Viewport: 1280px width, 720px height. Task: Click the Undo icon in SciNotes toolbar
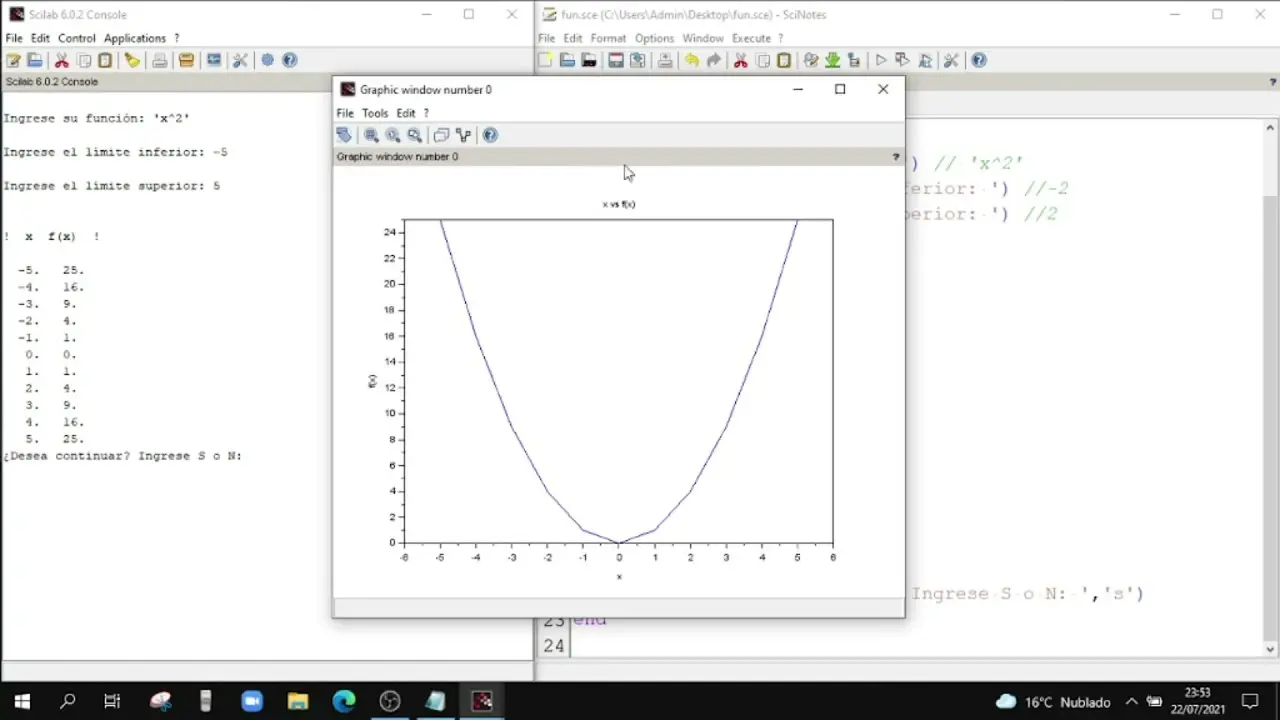tap(694, 60)
